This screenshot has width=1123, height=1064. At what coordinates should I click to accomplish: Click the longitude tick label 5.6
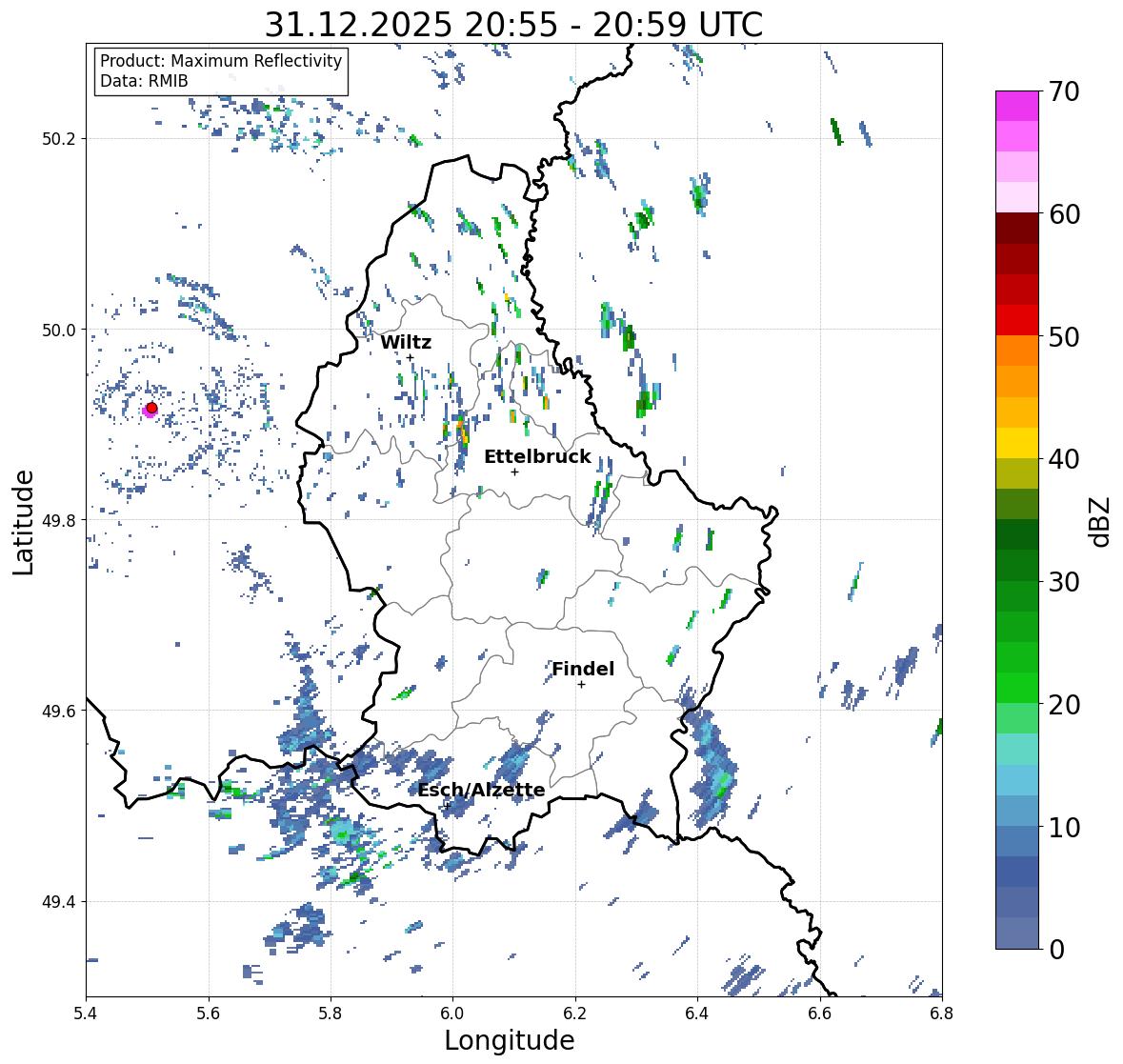click(209, 1013)
